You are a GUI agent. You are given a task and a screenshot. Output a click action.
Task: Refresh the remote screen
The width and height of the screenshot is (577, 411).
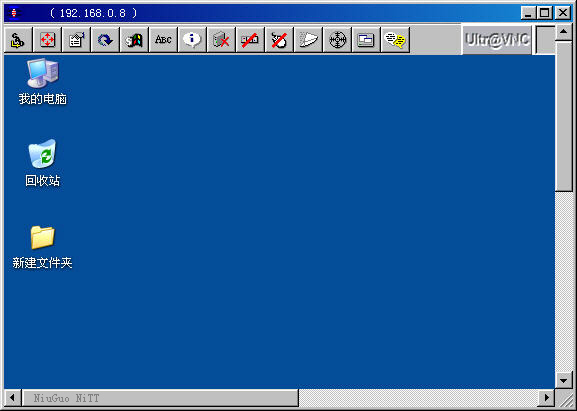click(x=105, y=39)
